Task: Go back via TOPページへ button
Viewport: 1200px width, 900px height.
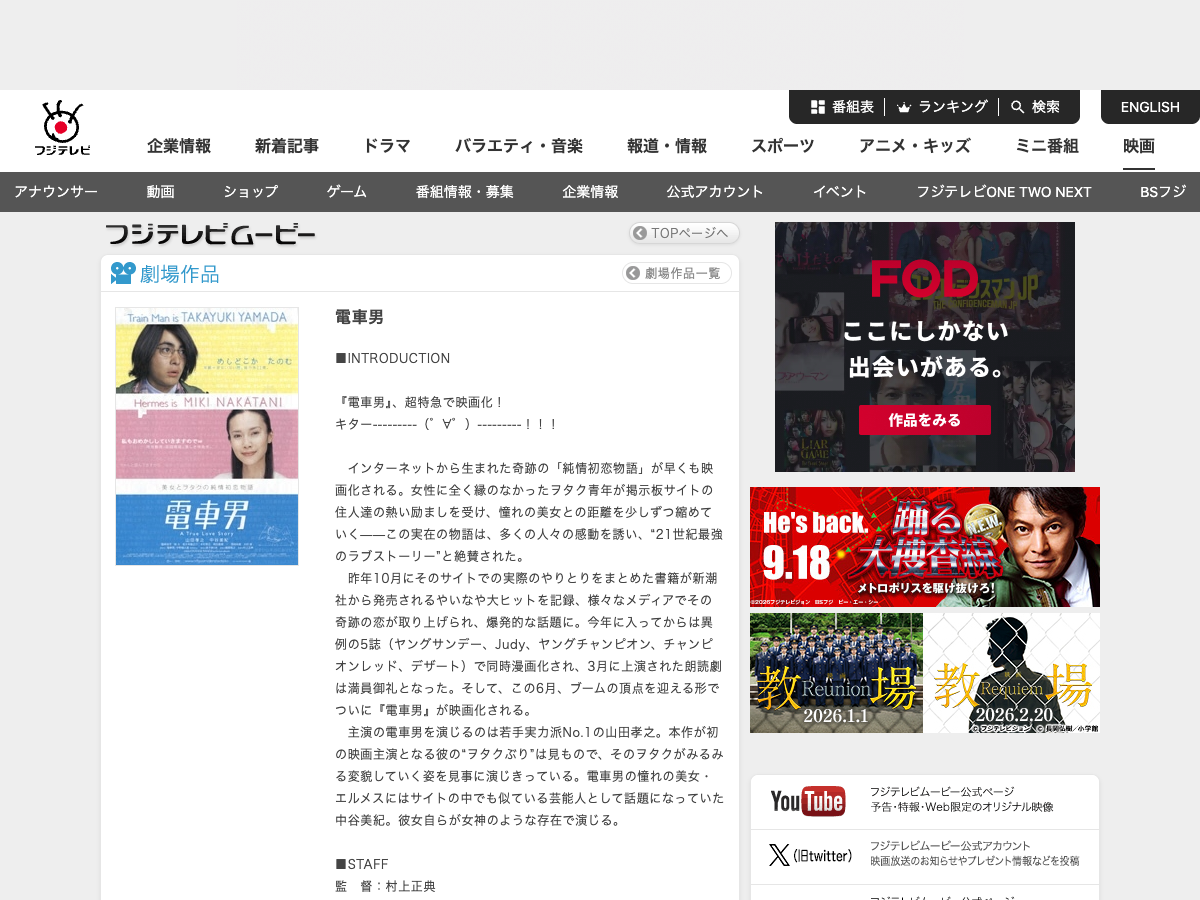Action: click(684, 233)
